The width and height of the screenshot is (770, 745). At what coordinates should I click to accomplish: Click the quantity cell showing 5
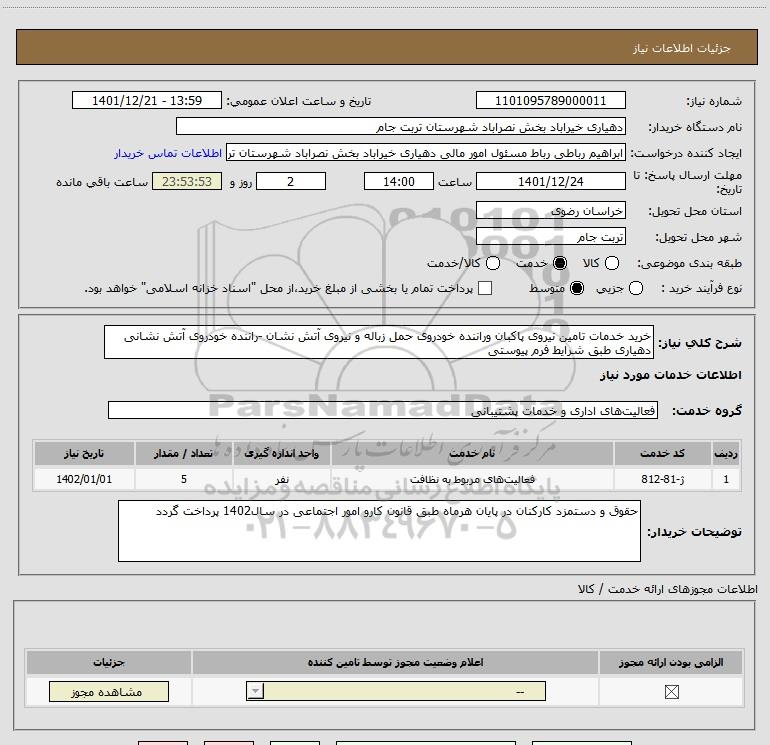183,479
